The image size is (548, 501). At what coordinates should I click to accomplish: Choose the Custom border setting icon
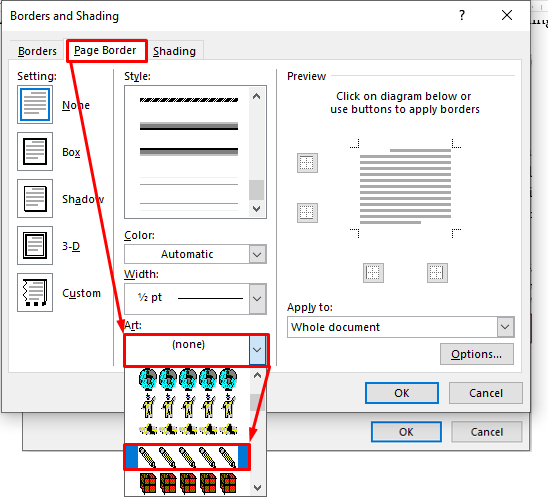pos(35,292)
